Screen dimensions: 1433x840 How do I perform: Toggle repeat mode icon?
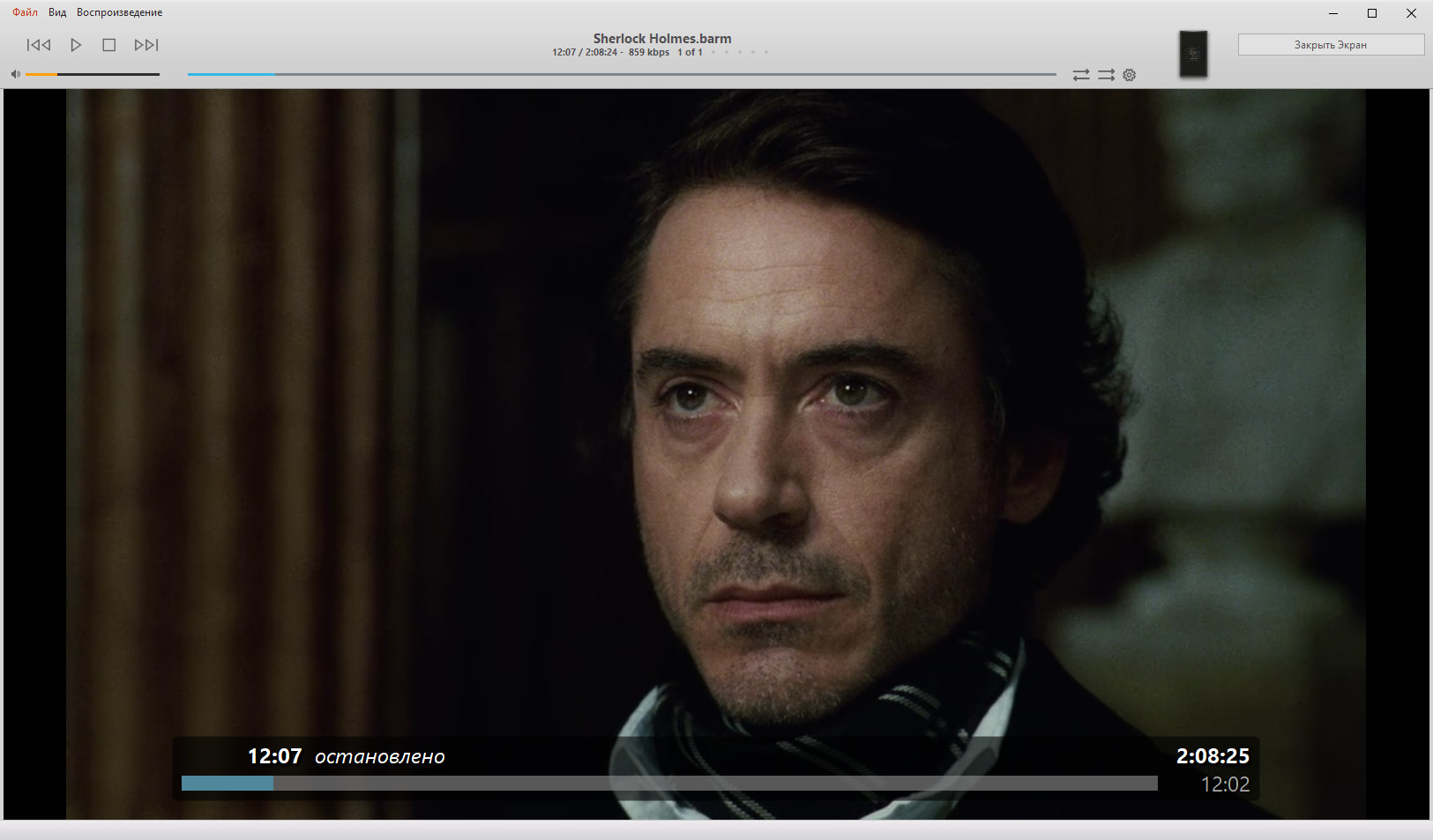pos(1081,75)
